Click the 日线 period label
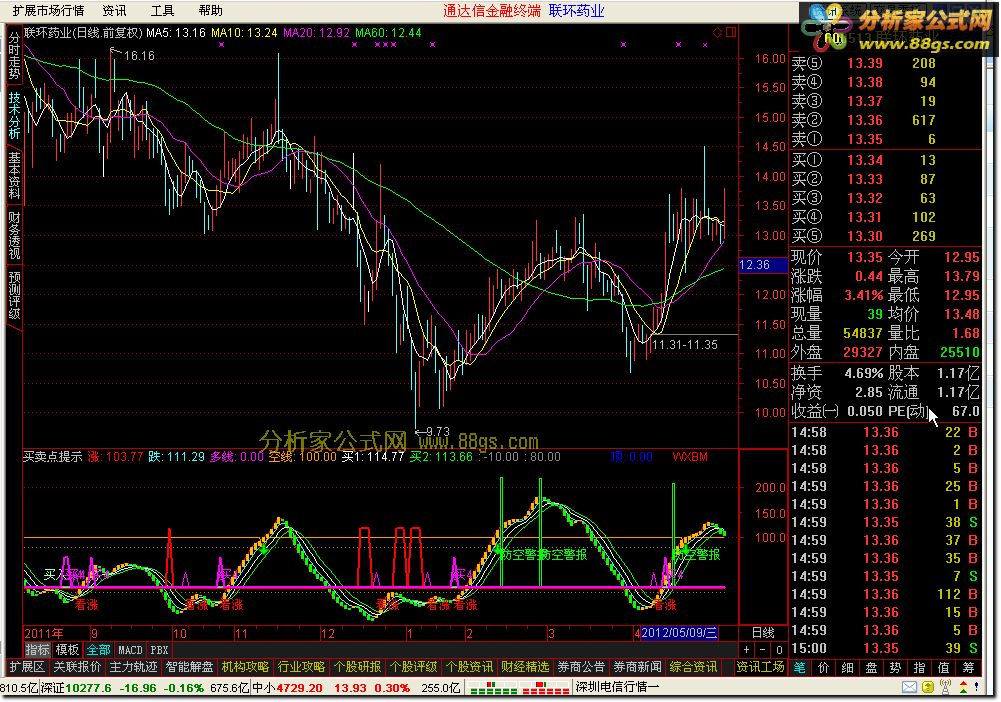The height and width of the screenshot is (702, 1001). pyautogui.click(x=763, y=632)
